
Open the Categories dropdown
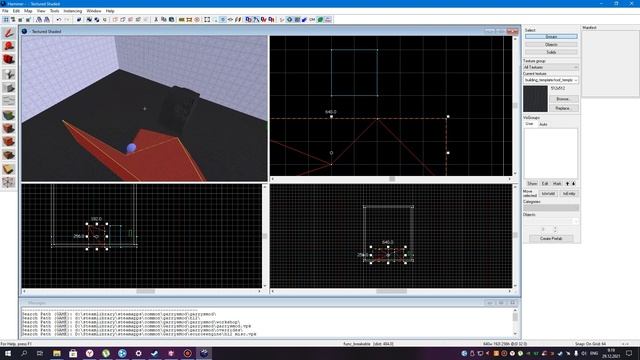[551, 208]
